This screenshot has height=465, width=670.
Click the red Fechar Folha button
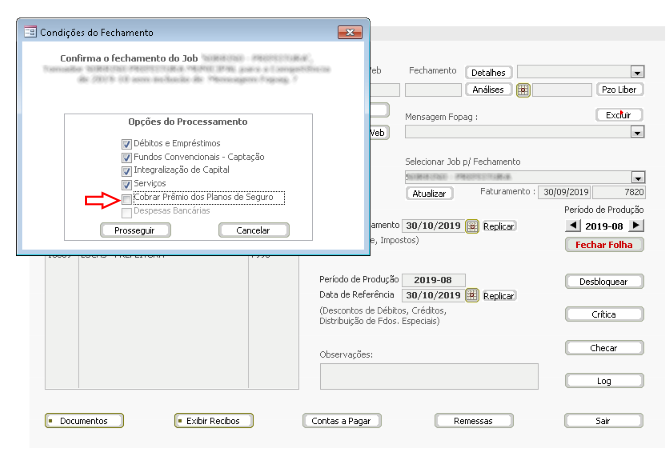(603, 245)
